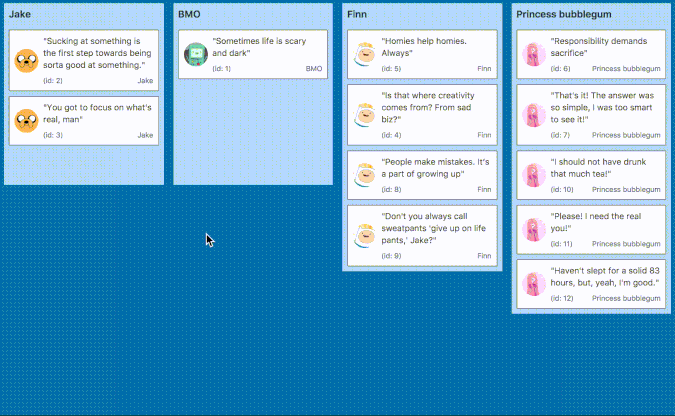Image resolution: width=675 pixels, height=416 pixels.
Task: Click quote text 'Sucking at something is the first step'
Action: [x=97, y=53]
